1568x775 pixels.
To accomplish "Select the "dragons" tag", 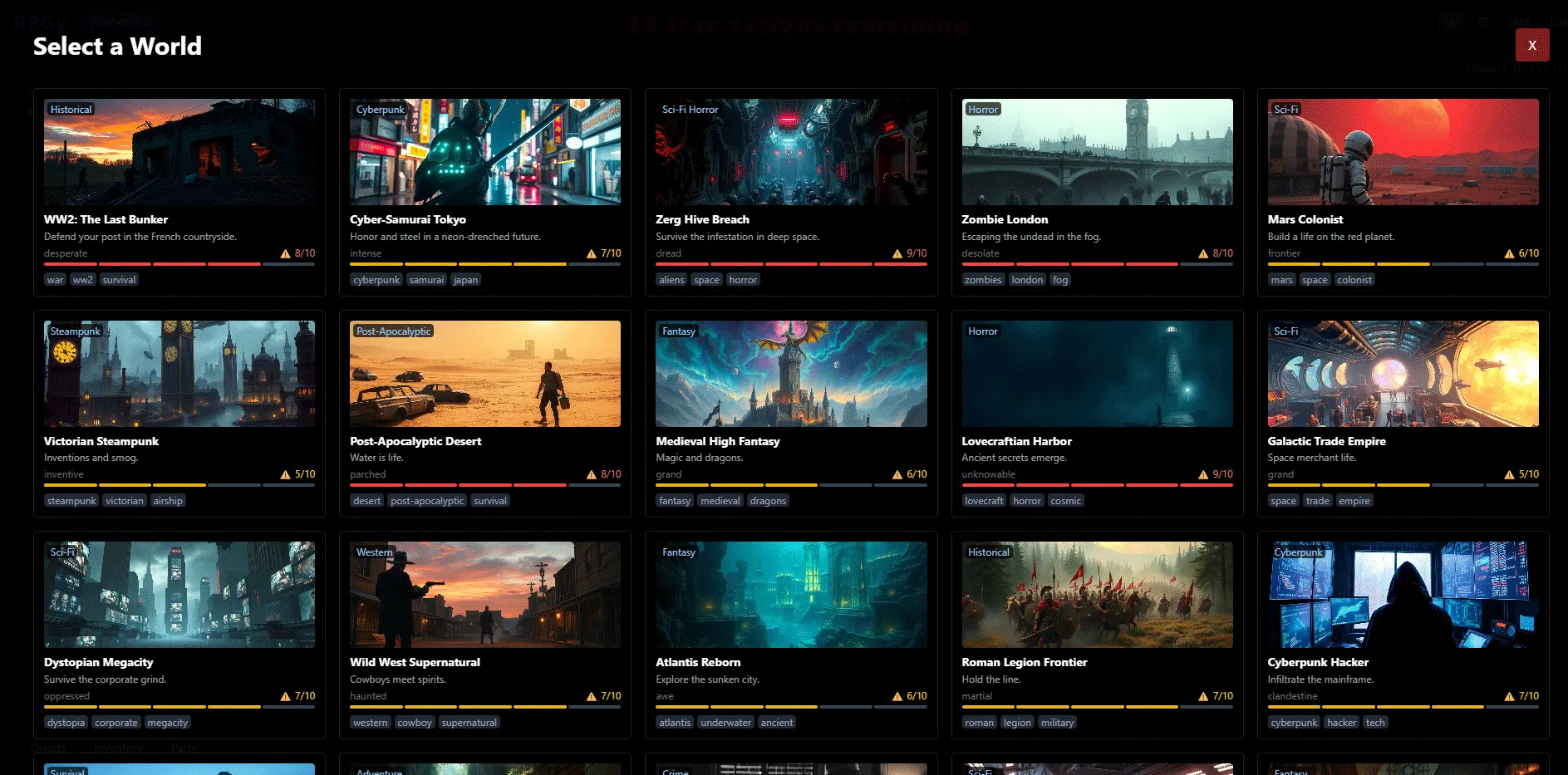I will 768,501.
